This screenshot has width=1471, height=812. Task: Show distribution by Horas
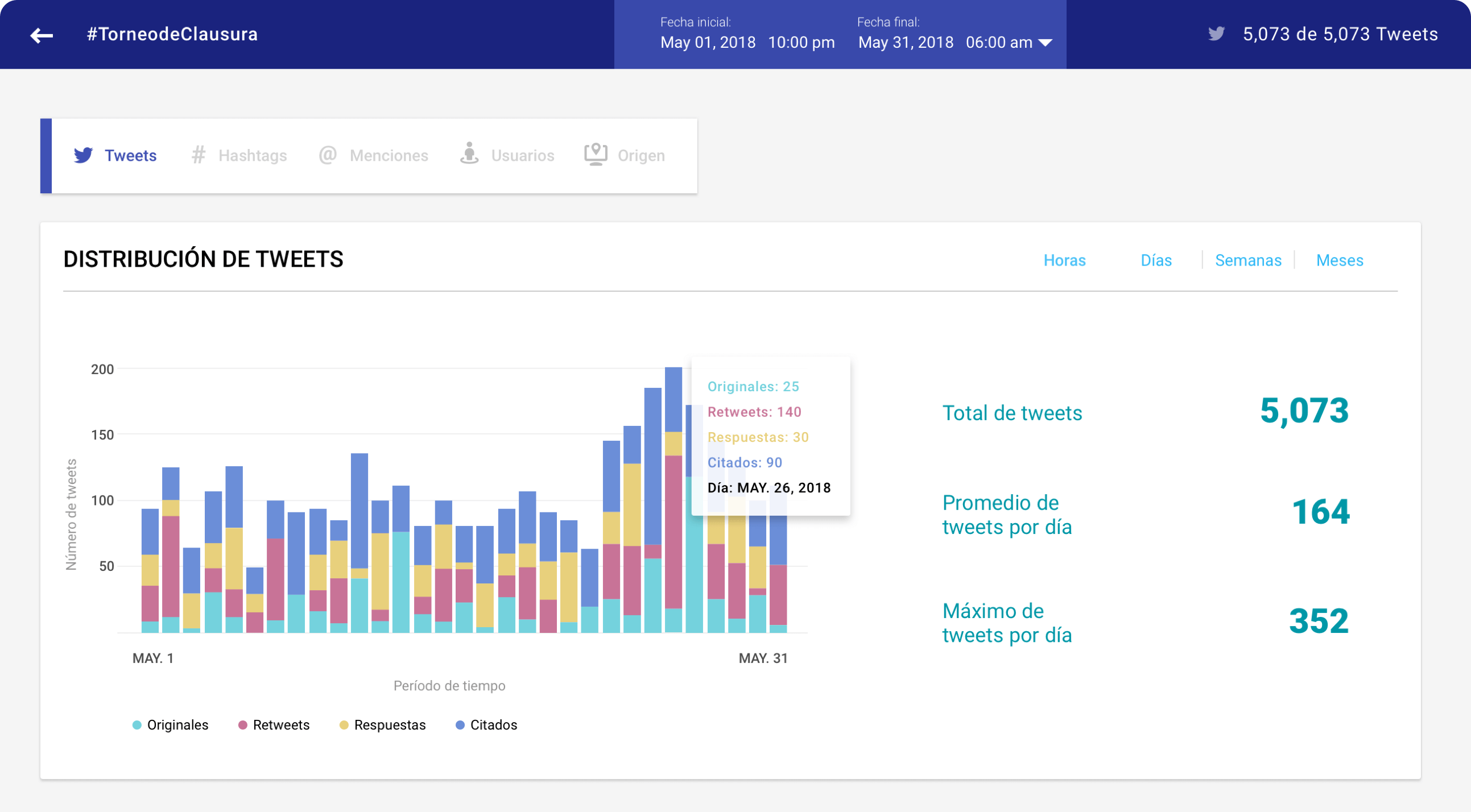(1064, 260)
